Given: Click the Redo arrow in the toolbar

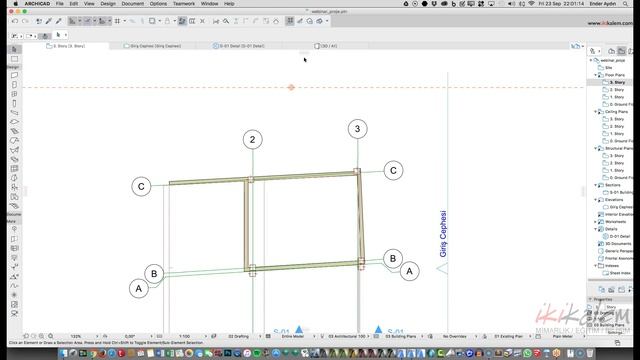Looking at the screenshot, I should point(25,21).
